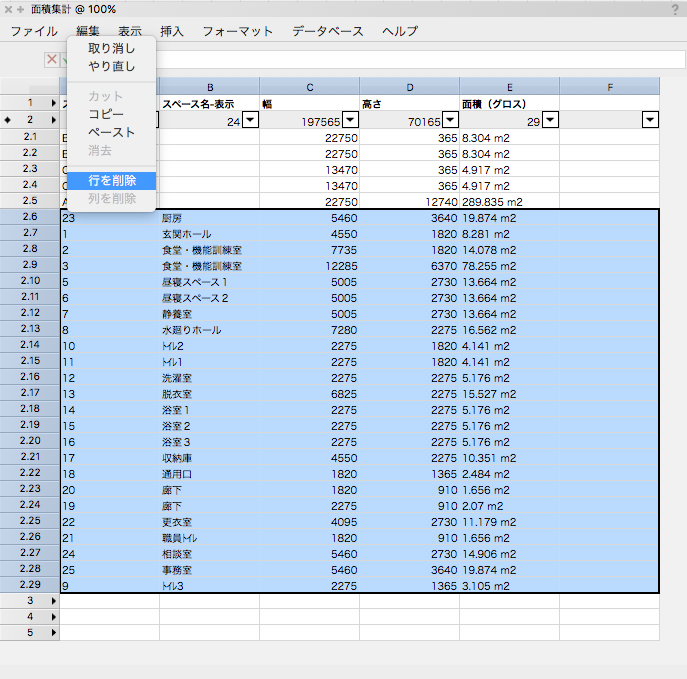Open column F dropdown arrow

[x=650, y=120]
